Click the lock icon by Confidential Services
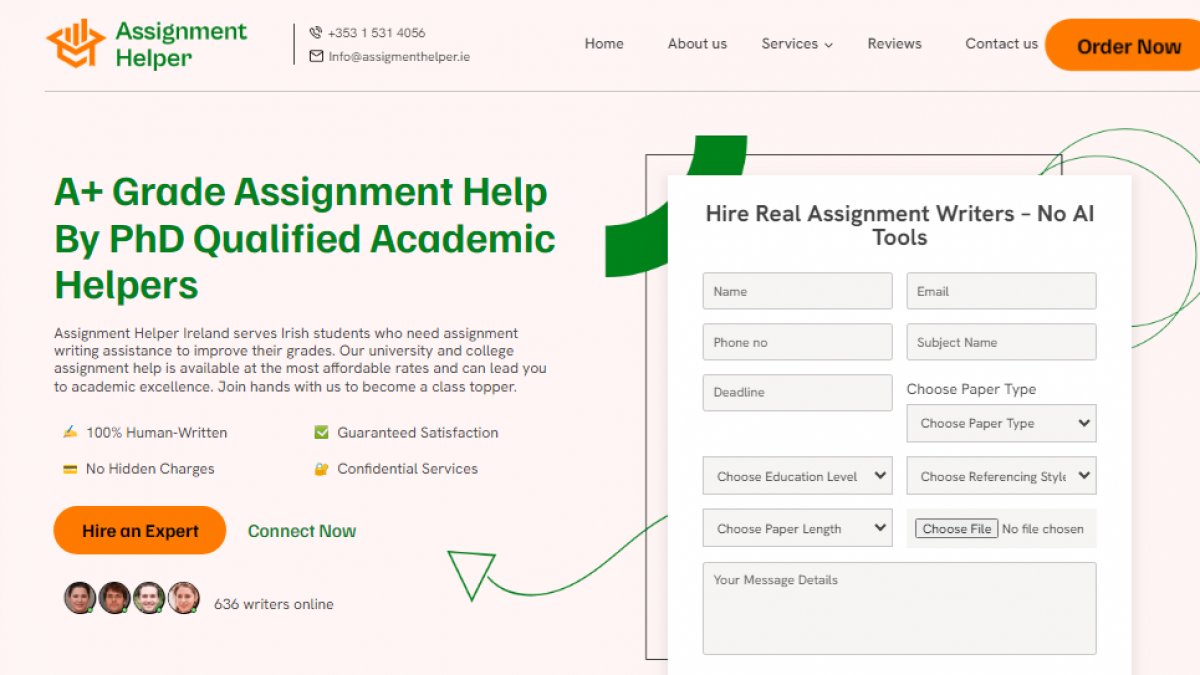1200x675 pixels. [x=321, y=469]
